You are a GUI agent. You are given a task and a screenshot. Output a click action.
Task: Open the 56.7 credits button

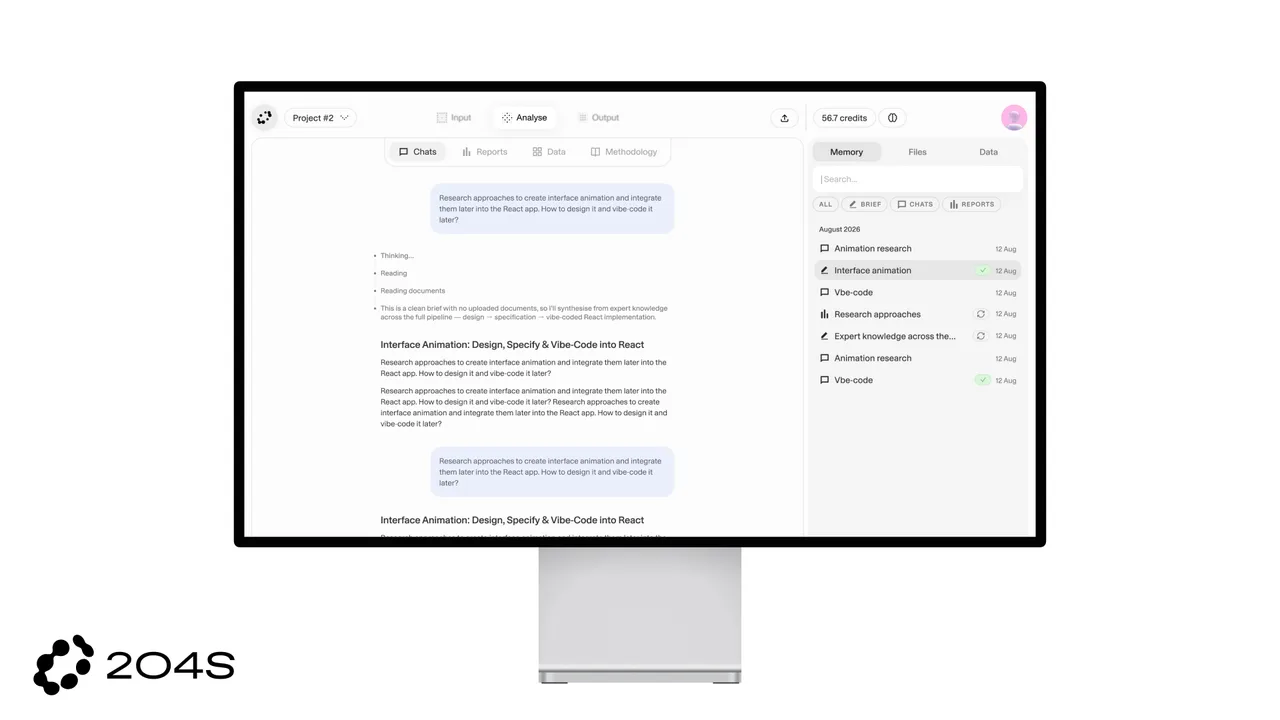(844, 118)
